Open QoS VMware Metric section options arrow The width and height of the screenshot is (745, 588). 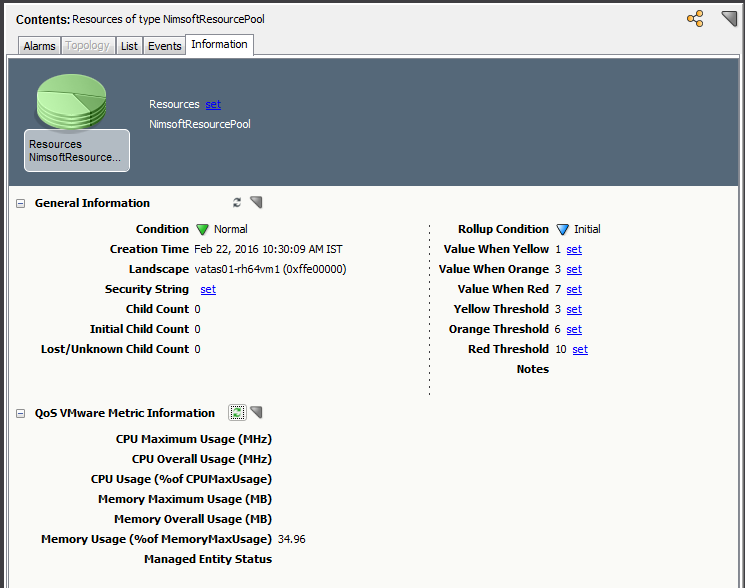pyautogui.click(x=256, y=412)
